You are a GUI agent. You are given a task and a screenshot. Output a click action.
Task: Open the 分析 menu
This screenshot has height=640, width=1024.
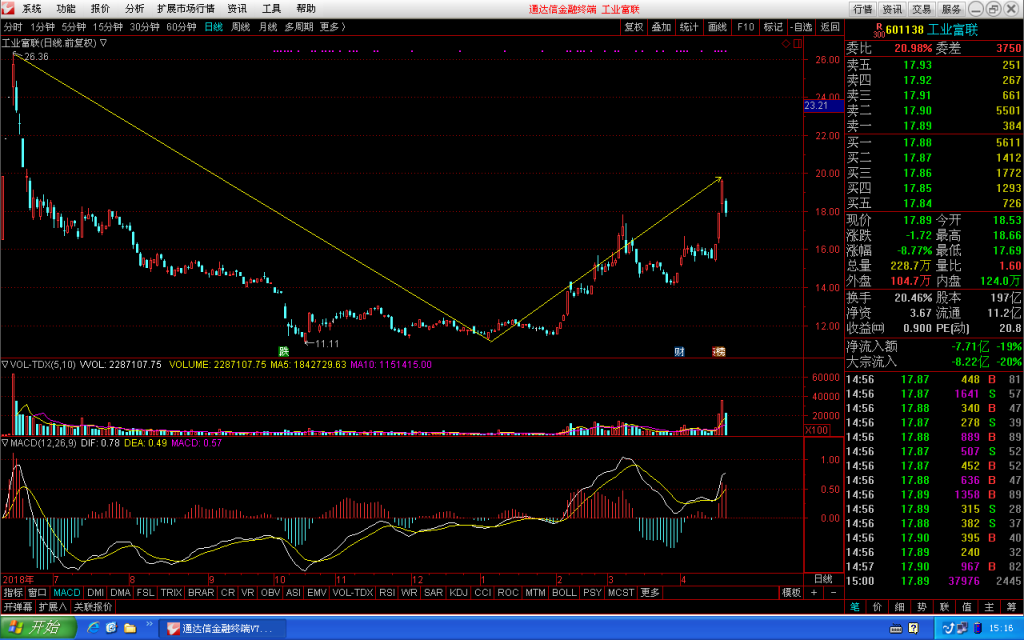click(135, 8)
